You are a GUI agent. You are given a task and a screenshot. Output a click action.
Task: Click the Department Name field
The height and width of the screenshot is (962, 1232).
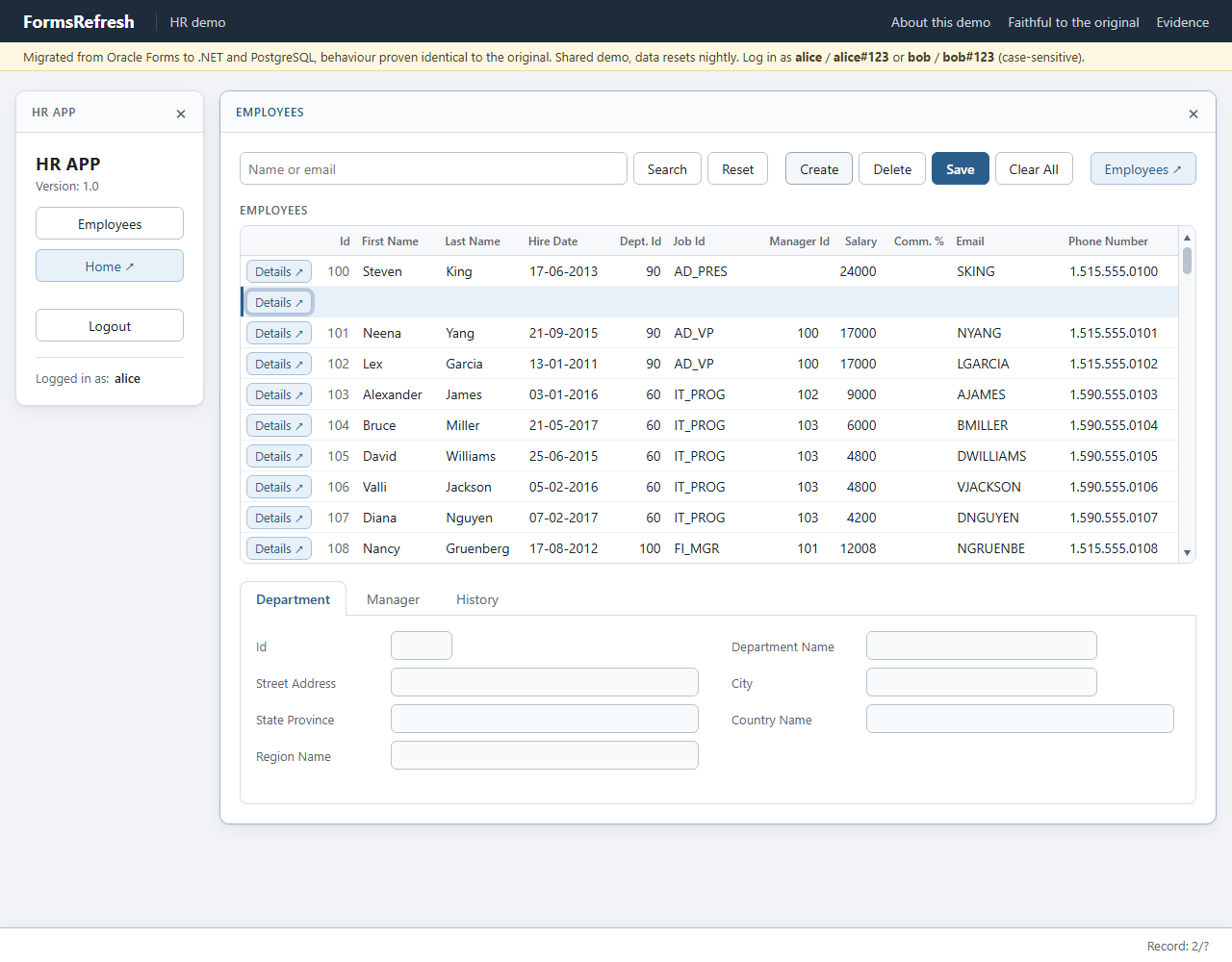pos(982,646)
